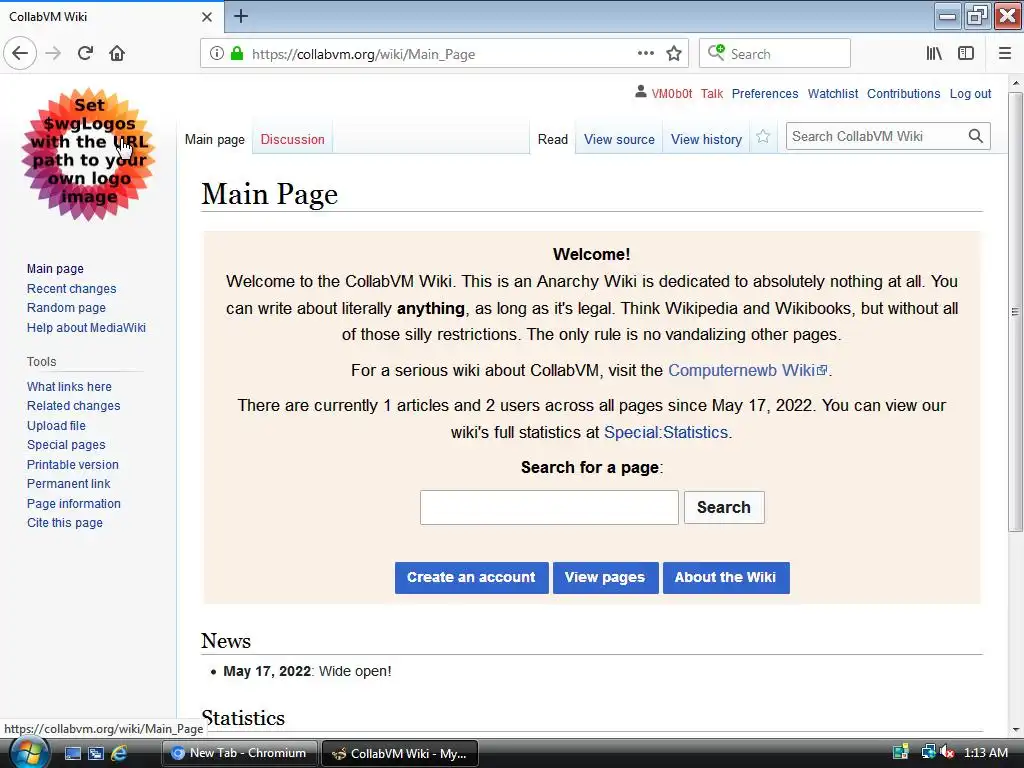
Task: Open Internet Explorer from quick launch
Action: coord(119,754)
